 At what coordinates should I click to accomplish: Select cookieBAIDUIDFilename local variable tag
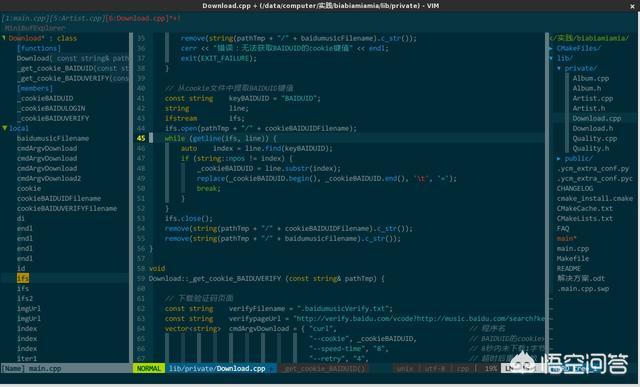(59, 198)
